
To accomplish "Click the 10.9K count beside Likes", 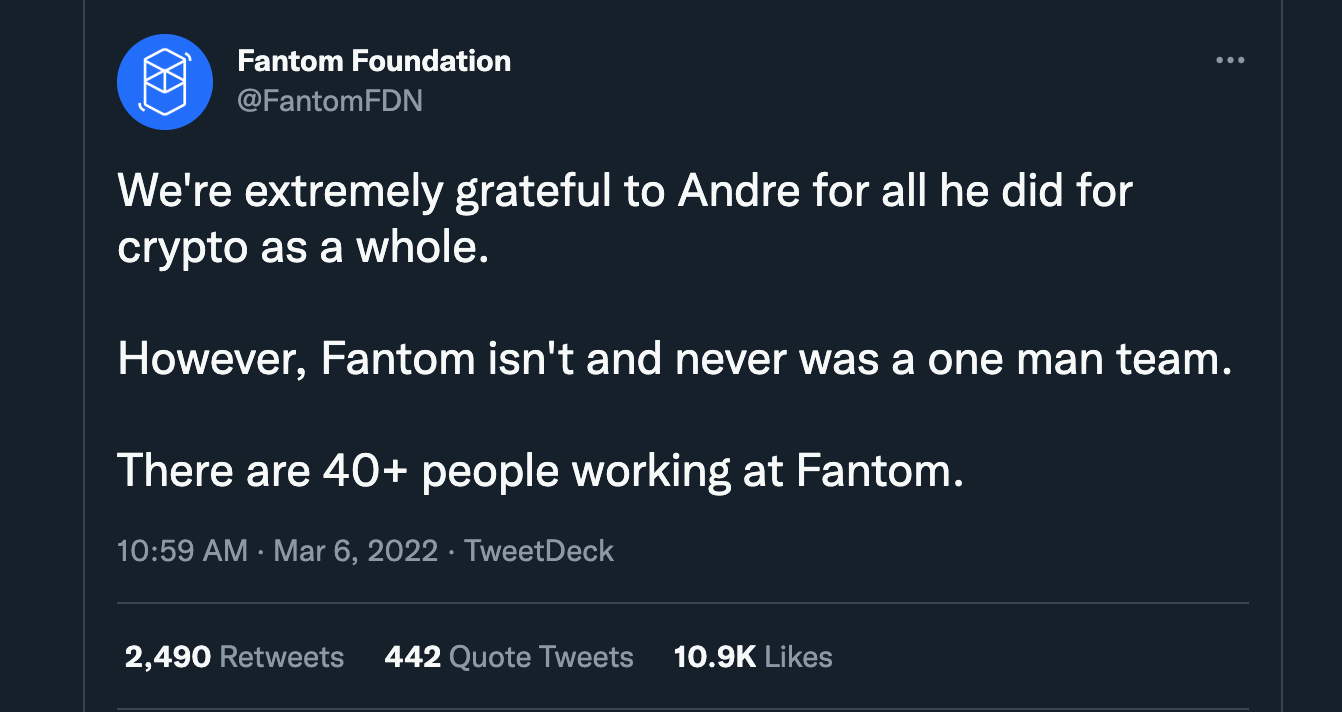I will [714, 657].
